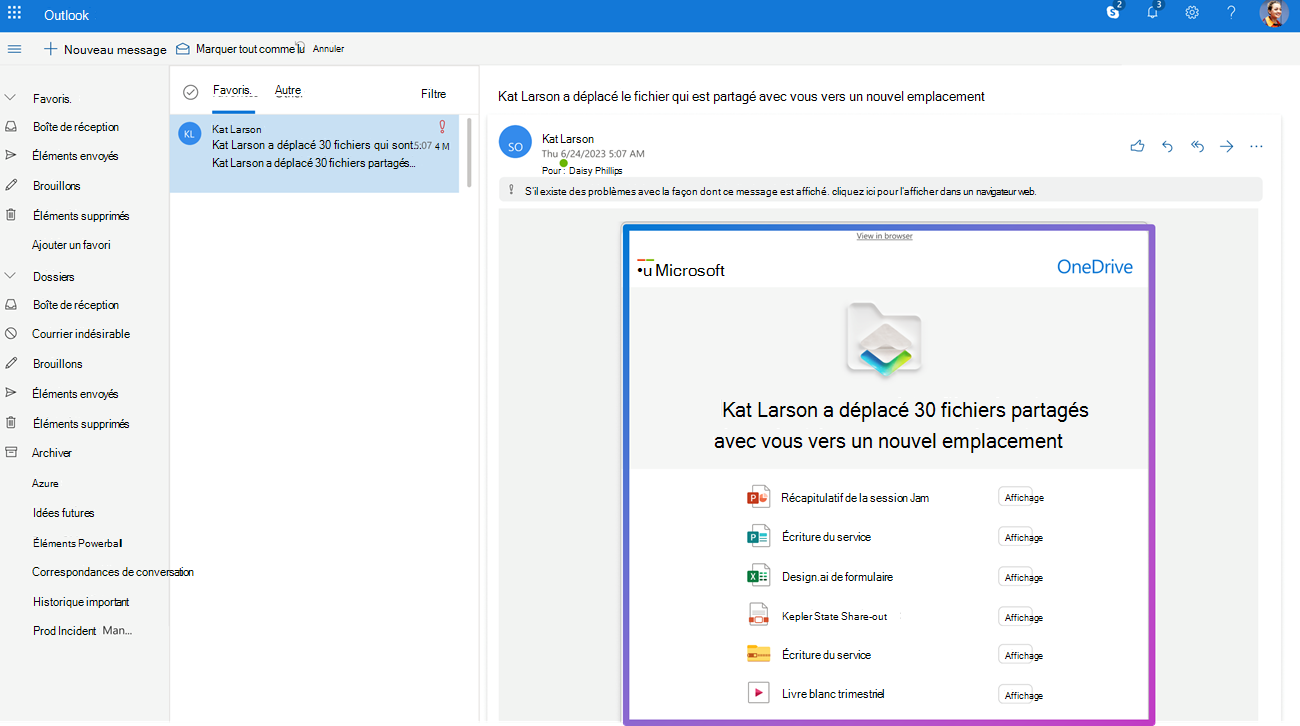Click Ajouter un favori
This screenshot has height=726, width=1300.
pos(71,245)
